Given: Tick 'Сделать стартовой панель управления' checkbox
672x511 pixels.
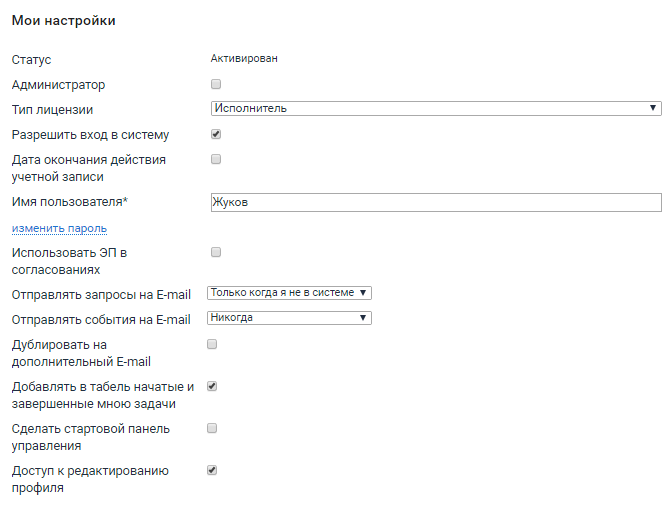Looking at the screenshot, I should (211, 428).
